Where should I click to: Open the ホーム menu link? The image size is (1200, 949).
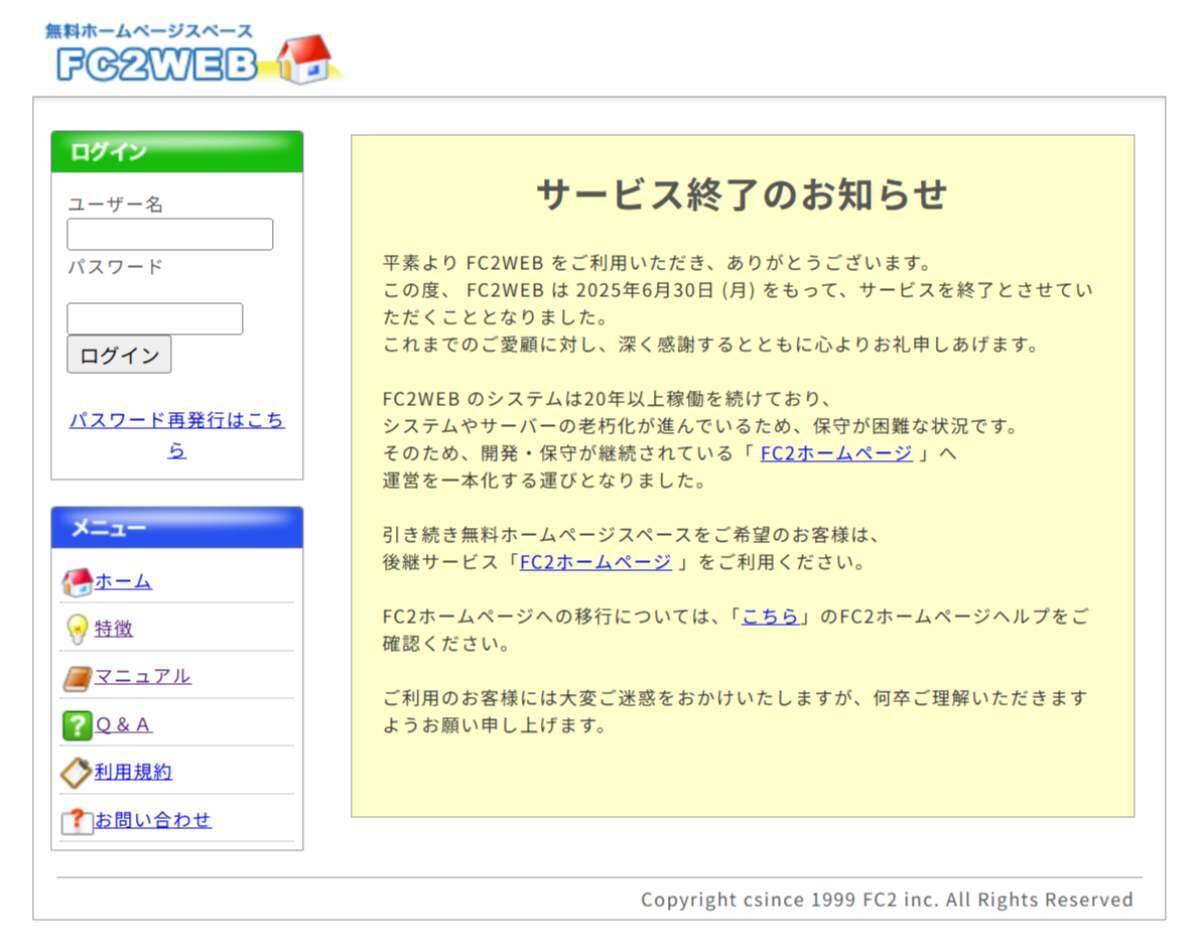[123, 581]
